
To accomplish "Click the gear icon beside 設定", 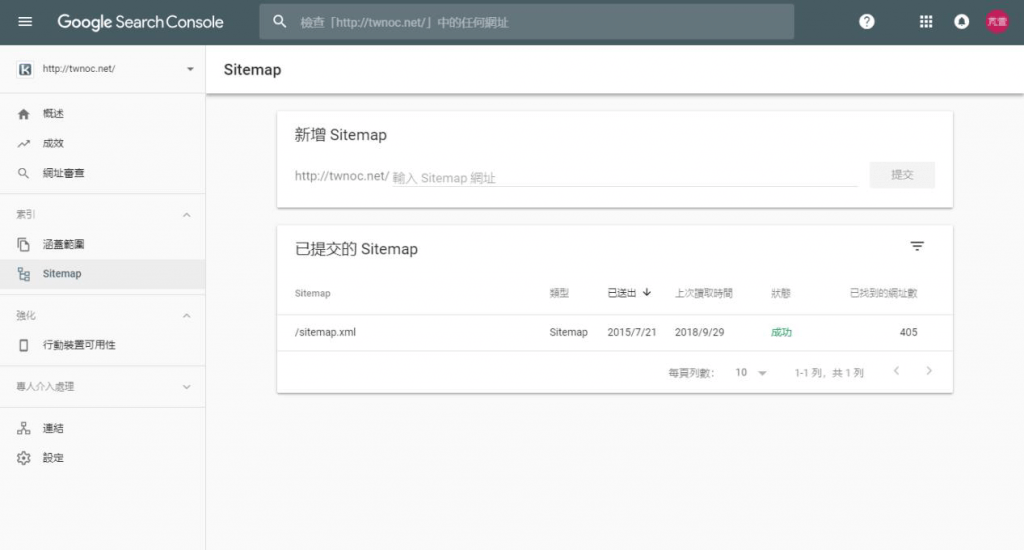I will pyautogui.click(x=24, y=458).
